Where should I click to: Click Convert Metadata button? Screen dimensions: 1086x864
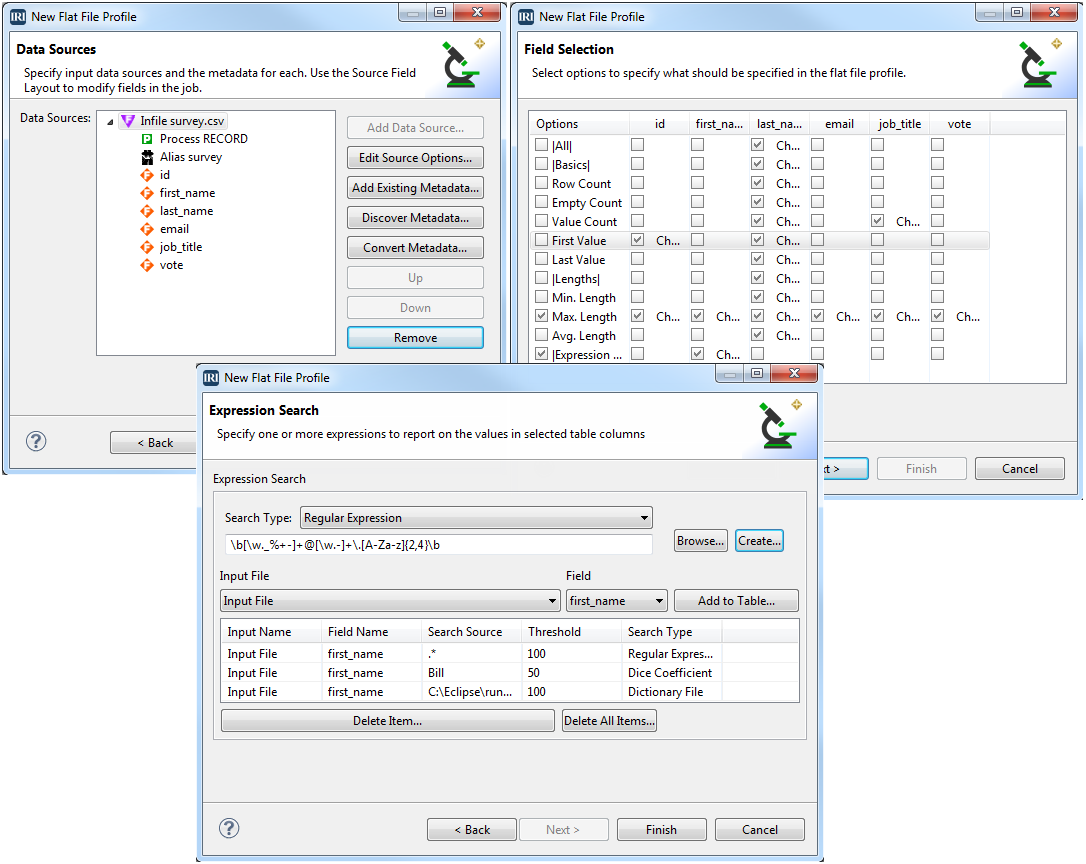click(x=416, y=247)
